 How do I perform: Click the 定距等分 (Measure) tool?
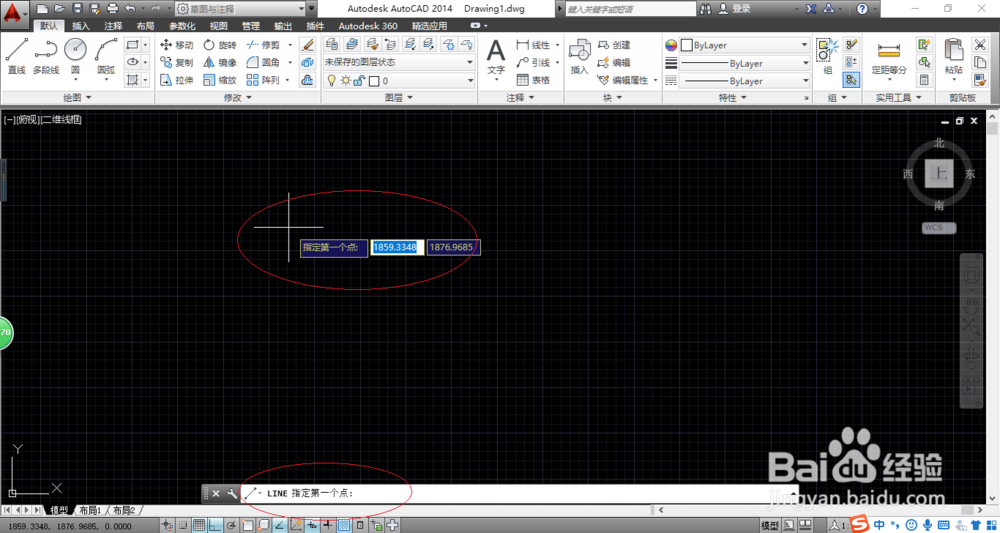tap(889, 57)
